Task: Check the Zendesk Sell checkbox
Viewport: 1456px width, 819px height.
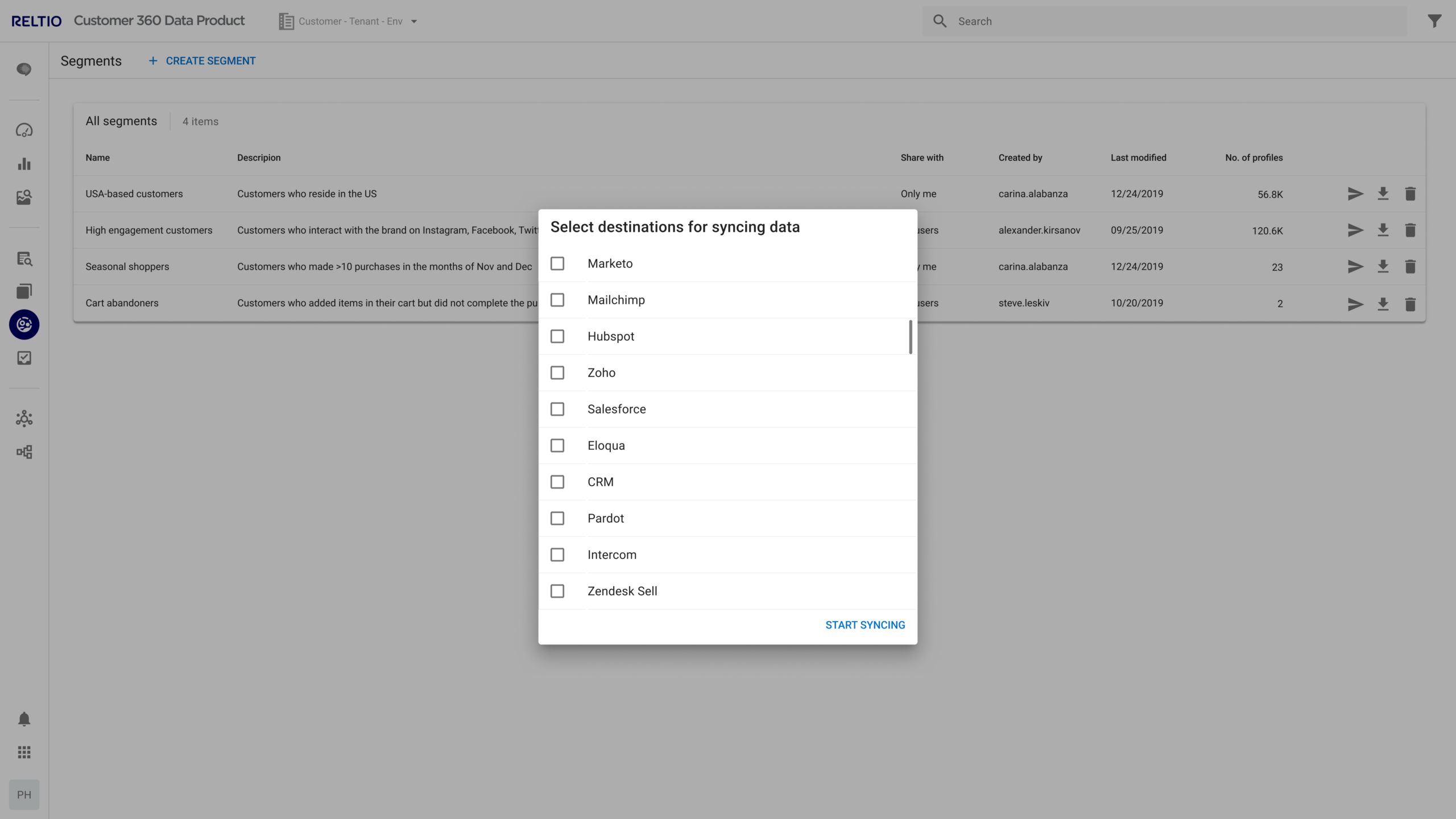Action: (x=557, y=591)
